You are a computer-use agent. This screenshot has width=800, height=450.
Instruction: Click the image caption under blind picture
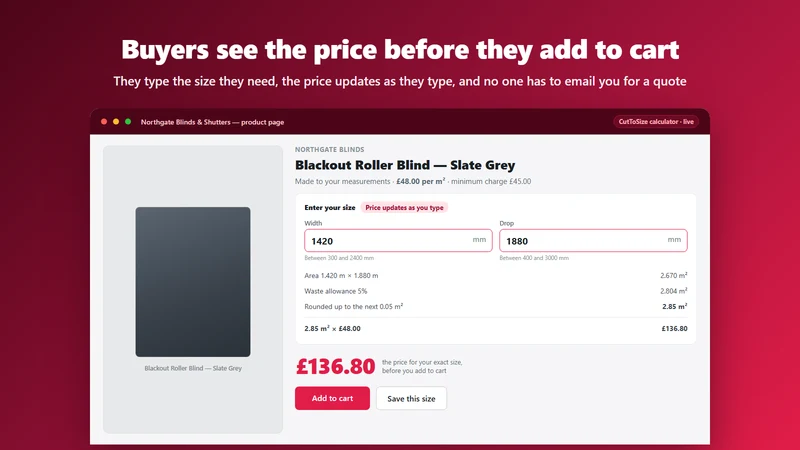coord(193,368)
